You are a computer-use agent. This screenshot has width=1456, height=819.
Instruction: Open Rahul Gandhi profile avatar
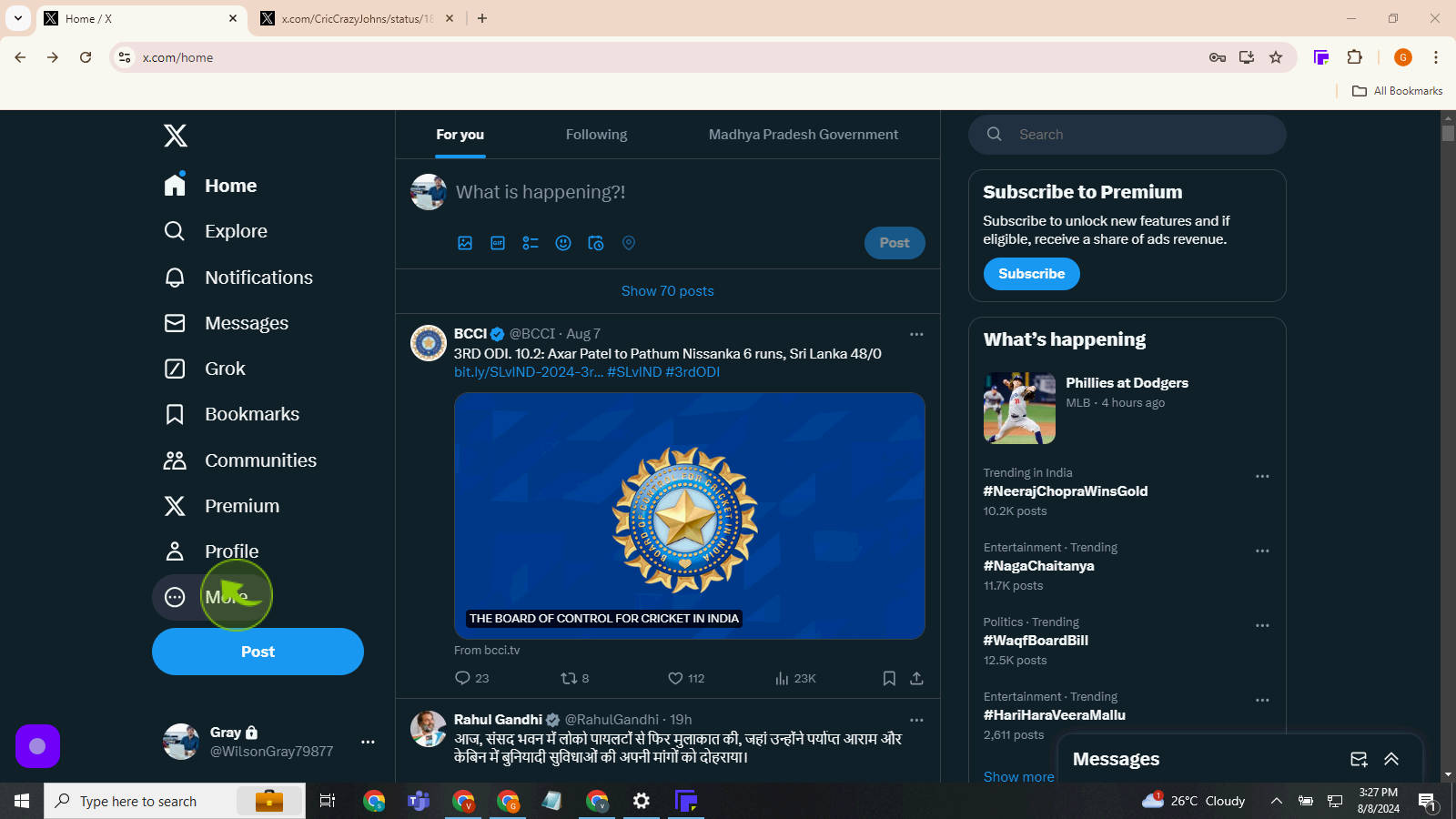[x=429, y=729]
